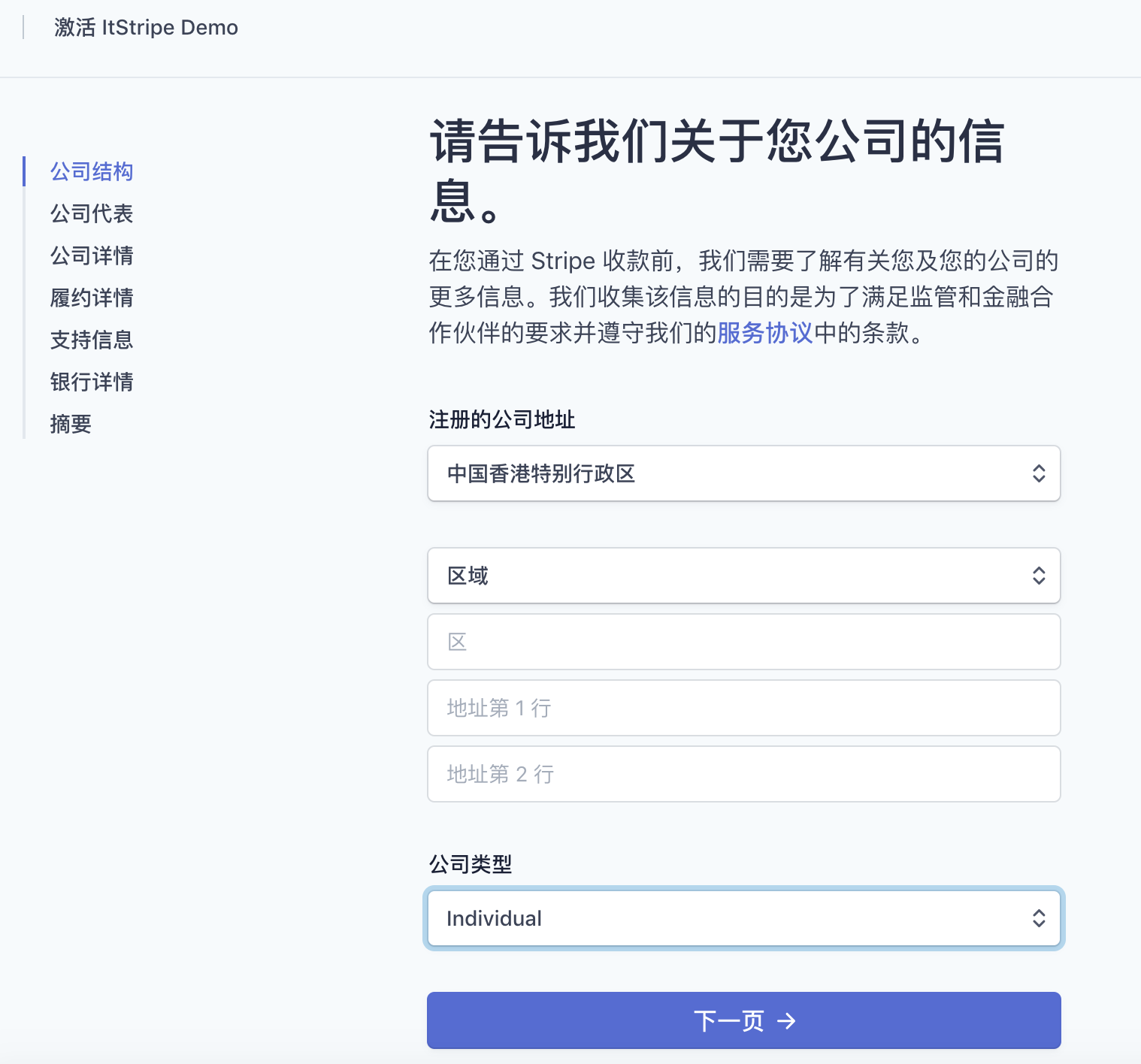This screenshot has width=1141, height=1064.
Task: Click the up-down chevron on country selector
Action: click(x=1039, y=473)
